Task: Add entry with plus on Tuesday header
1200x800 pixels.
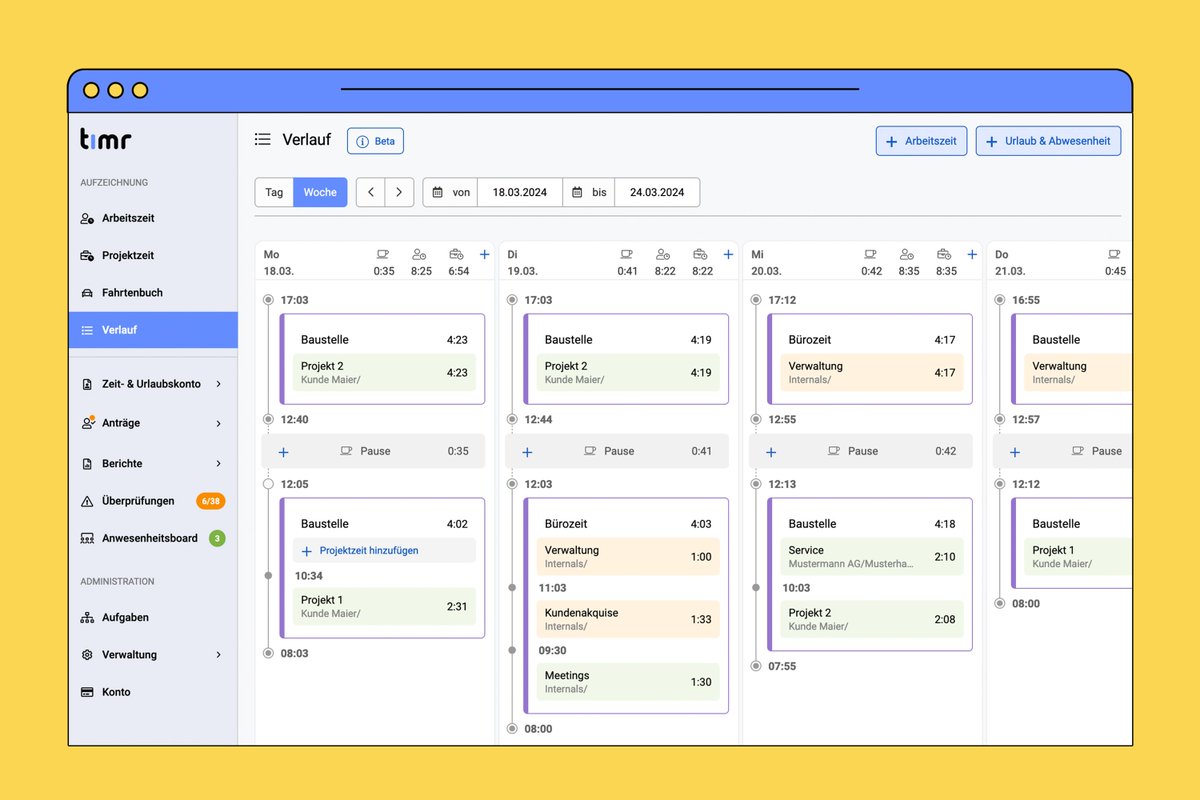Action: pos(728,255)
